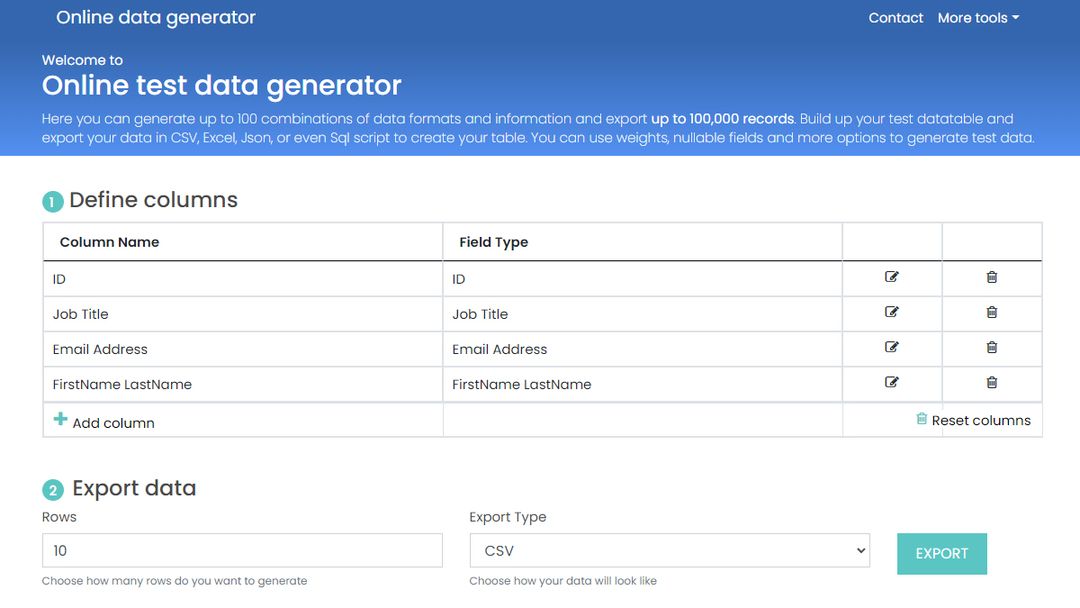This screenshot has width=1080, height=608.
Task: Click Add column text label
Action: pos(113,422)
